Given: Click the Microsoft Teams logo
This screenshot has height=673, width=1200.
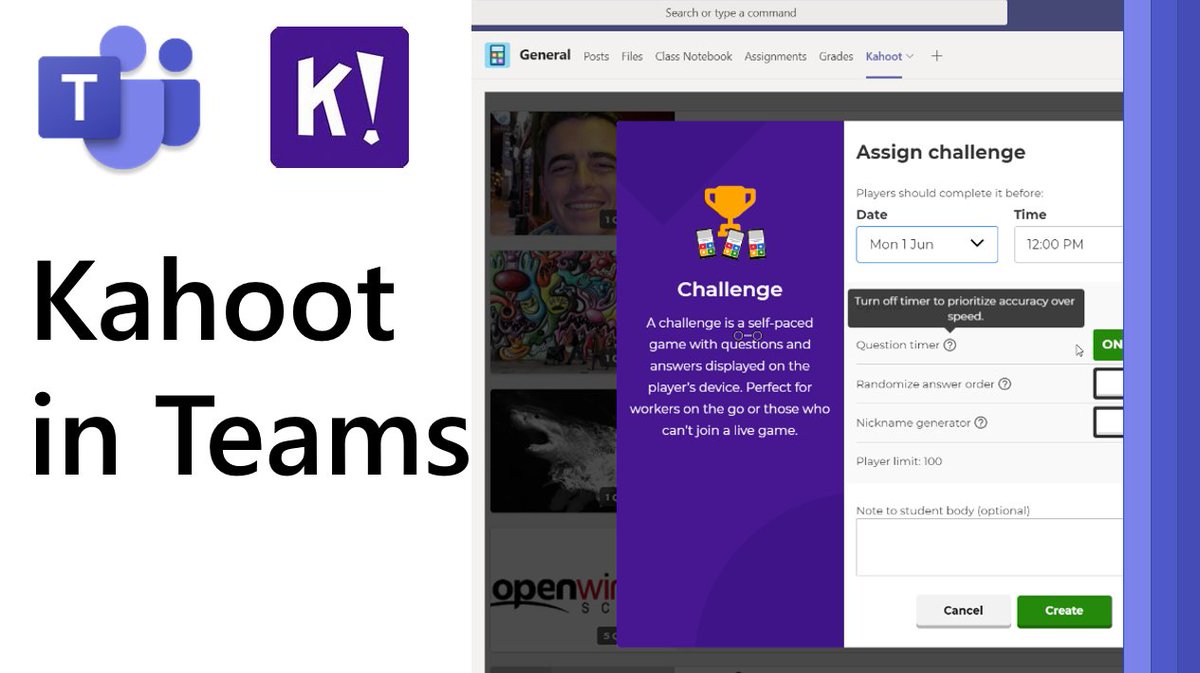Looking at the screenshot, I should tap(119, 98).
